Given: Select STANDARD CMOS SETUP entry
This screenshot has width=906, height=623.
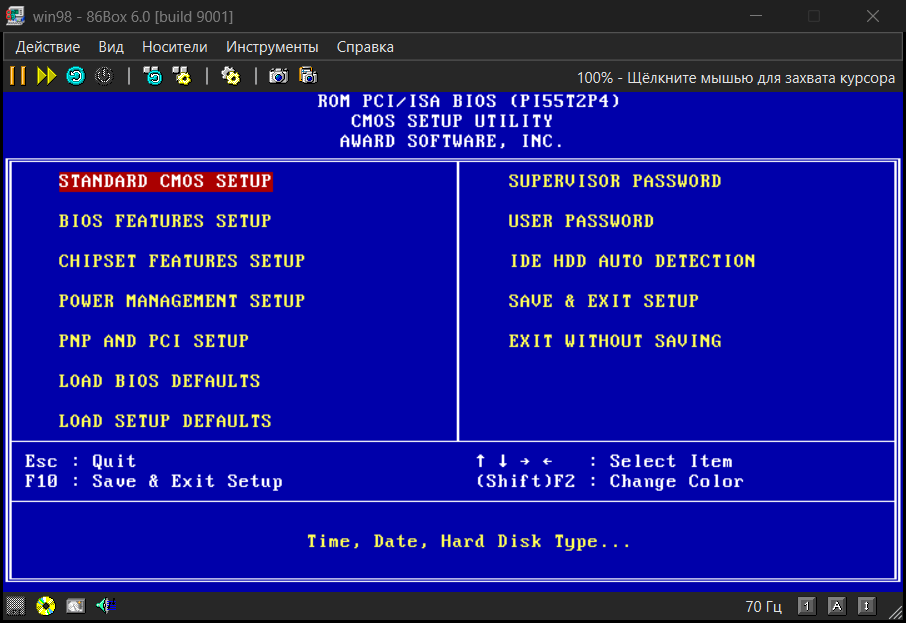Looking at the screenshot, I should pyautogui.click(x=165, y=181).
